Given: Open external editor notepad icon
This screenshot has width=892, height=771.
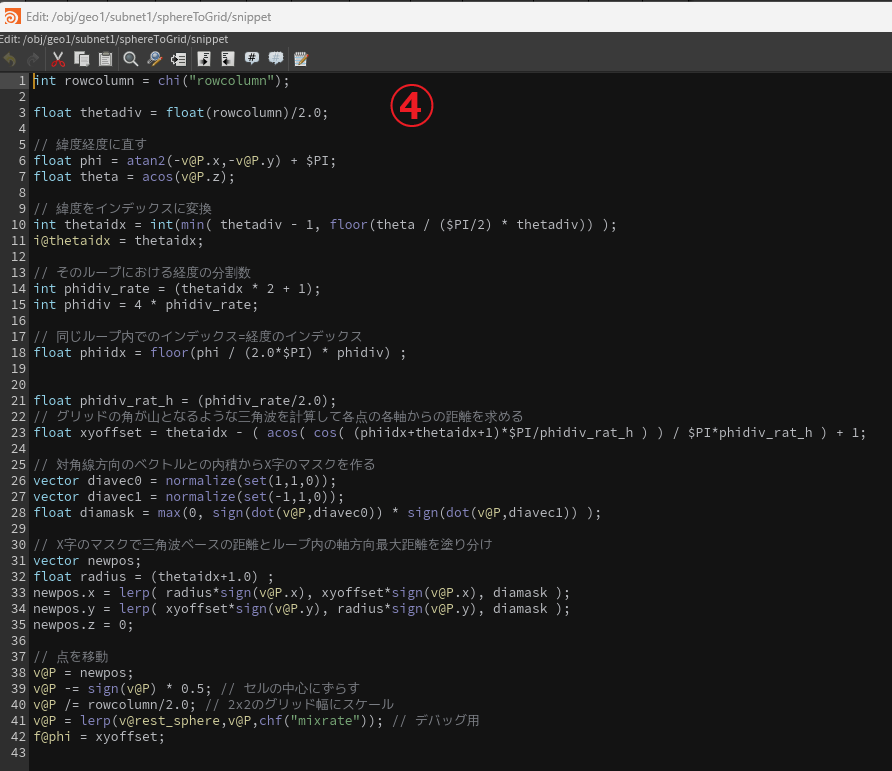Looking at the screenshot, I should tap(301, 59).
